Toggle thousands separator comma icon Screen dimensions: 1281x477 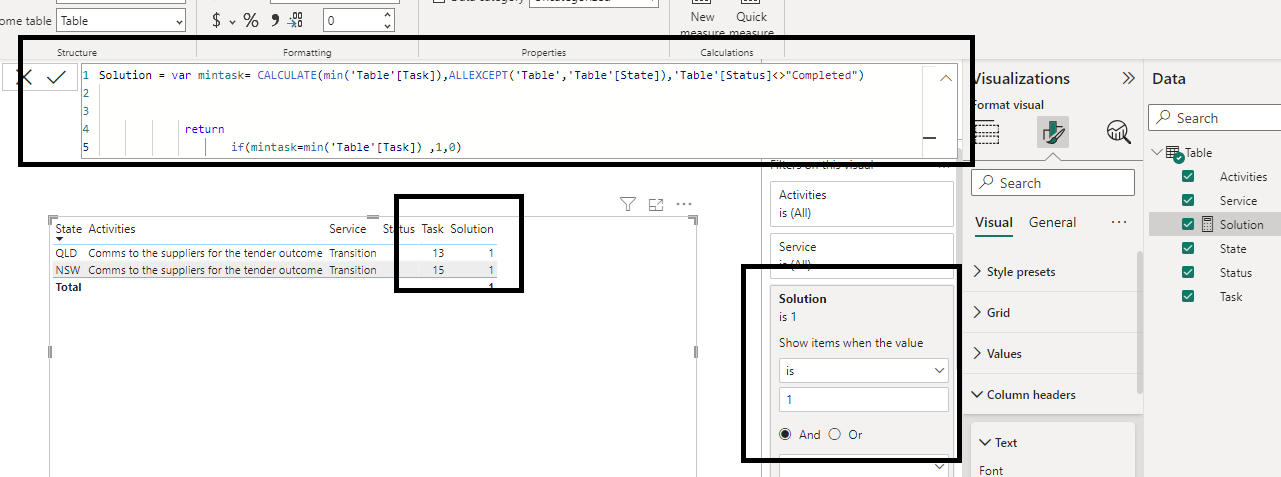coord(275,18)
